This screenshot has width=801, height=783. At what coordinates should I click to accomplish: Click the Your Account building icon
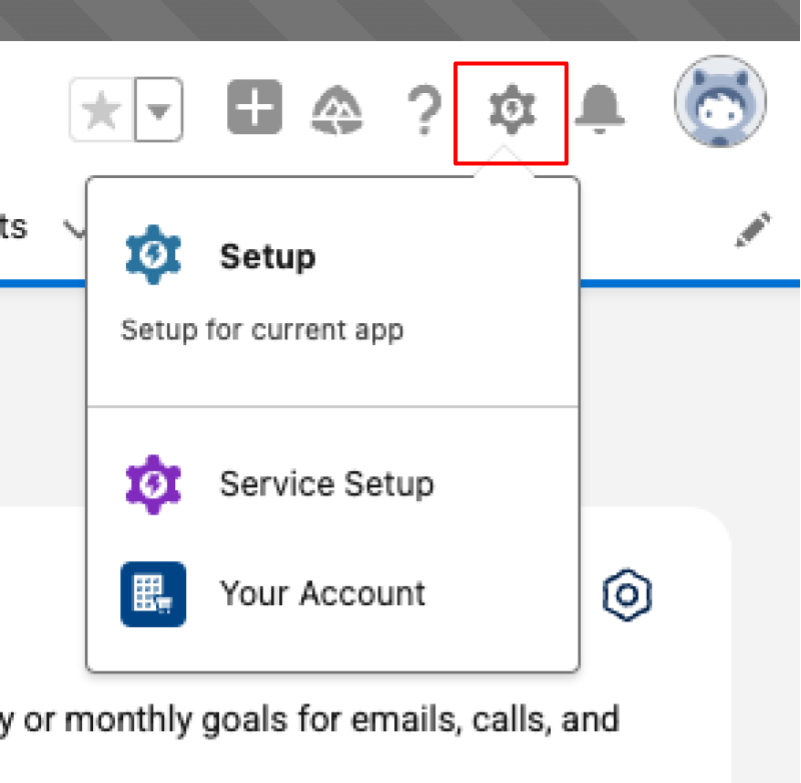tap(152, 593)
